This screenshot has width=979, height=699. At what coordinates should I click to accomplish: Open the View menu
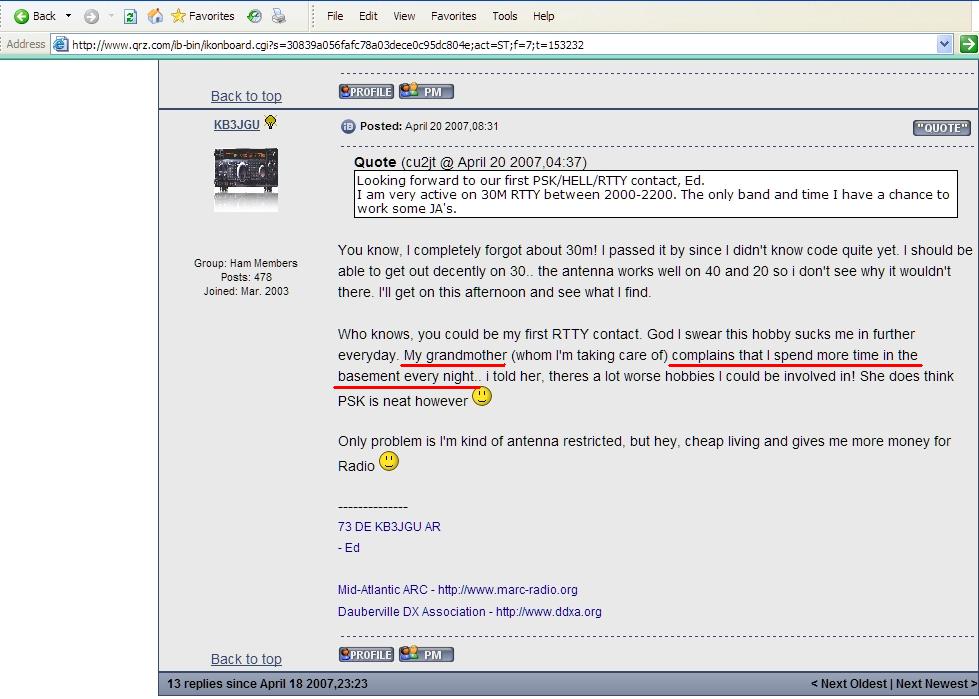tap(404, 16)
